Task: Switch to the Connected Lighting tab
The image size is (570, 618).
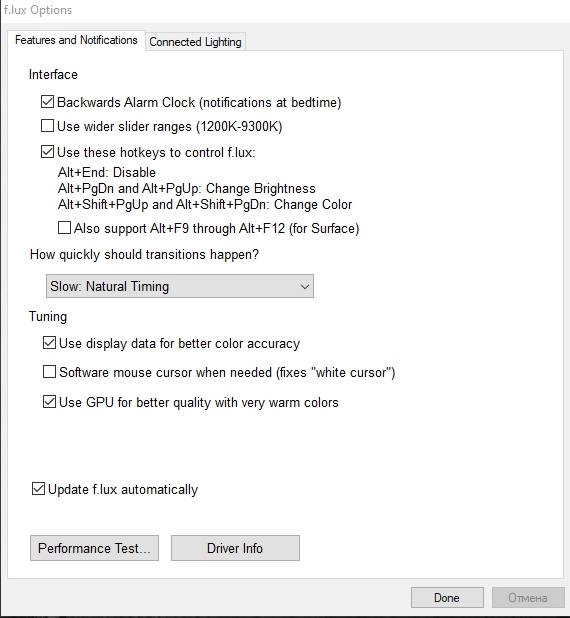Action: (196, 41)
